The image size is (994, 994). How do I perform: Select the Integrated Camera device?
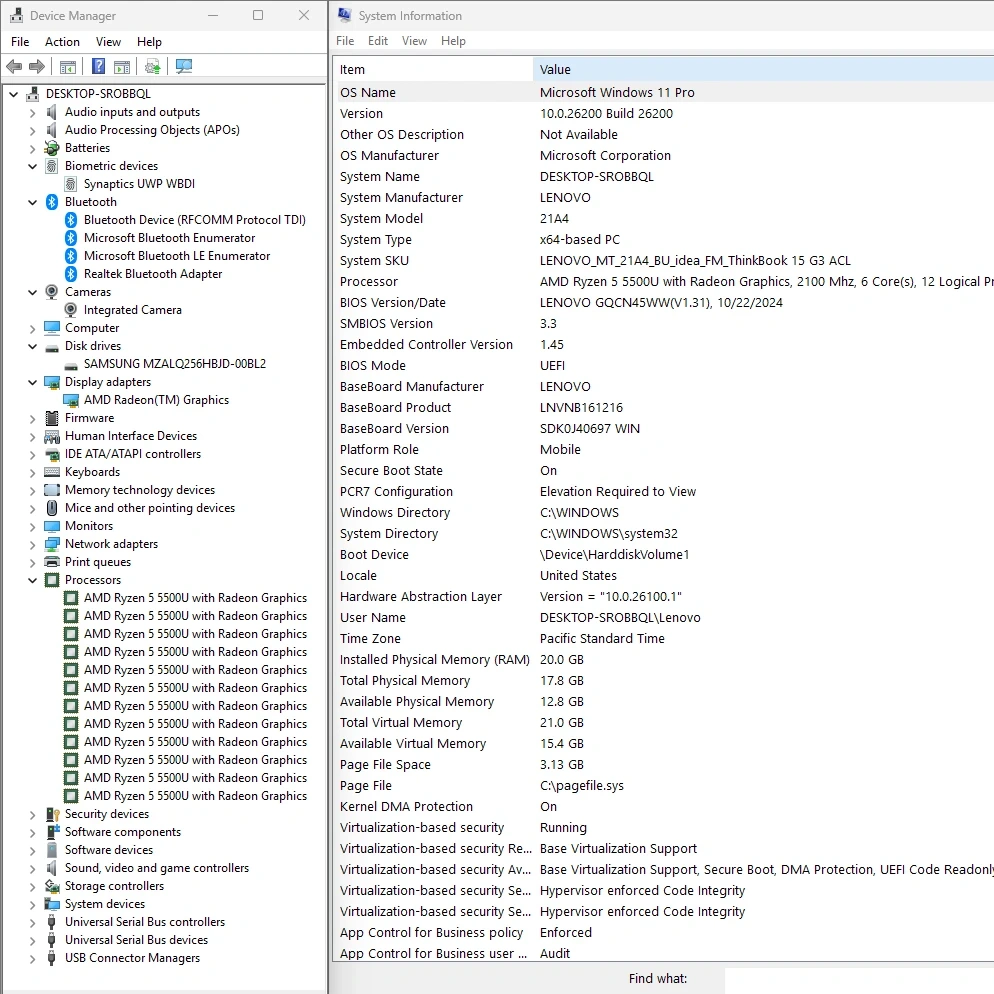tap(132, 310)
